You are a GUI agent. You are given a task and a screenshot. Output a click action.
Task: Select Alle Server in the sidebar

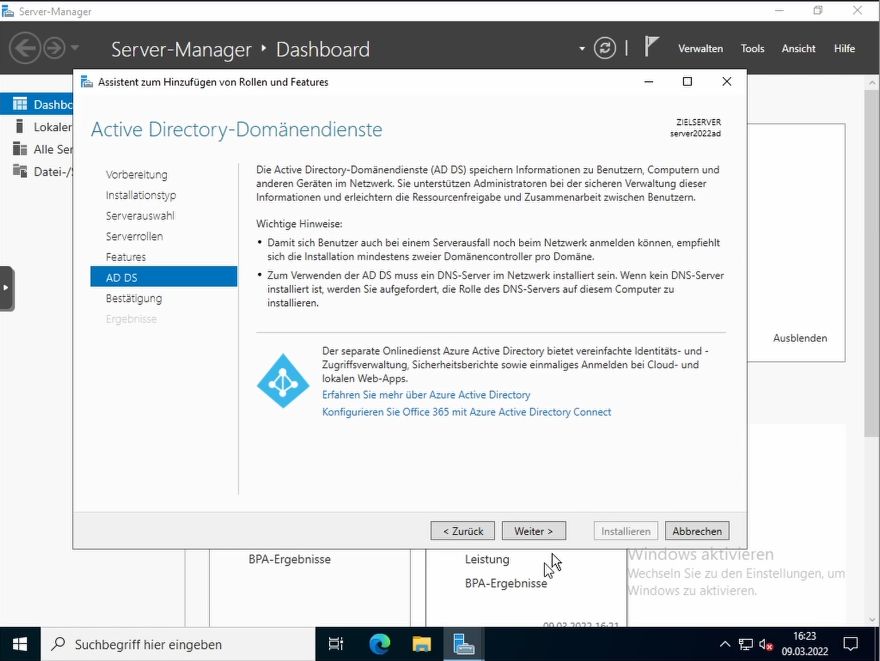36,149
